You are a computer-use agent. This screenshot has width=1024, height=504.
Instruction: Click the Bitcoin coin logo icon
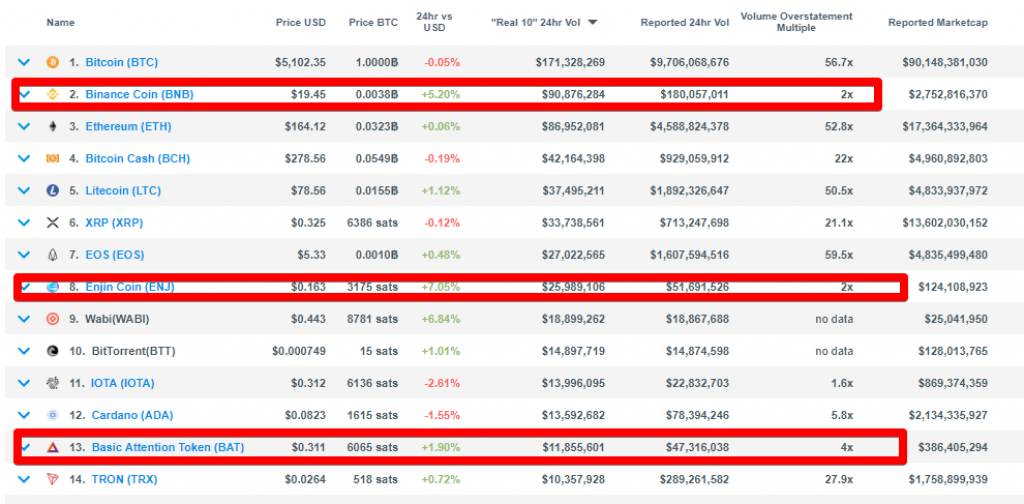click(52, 63)
